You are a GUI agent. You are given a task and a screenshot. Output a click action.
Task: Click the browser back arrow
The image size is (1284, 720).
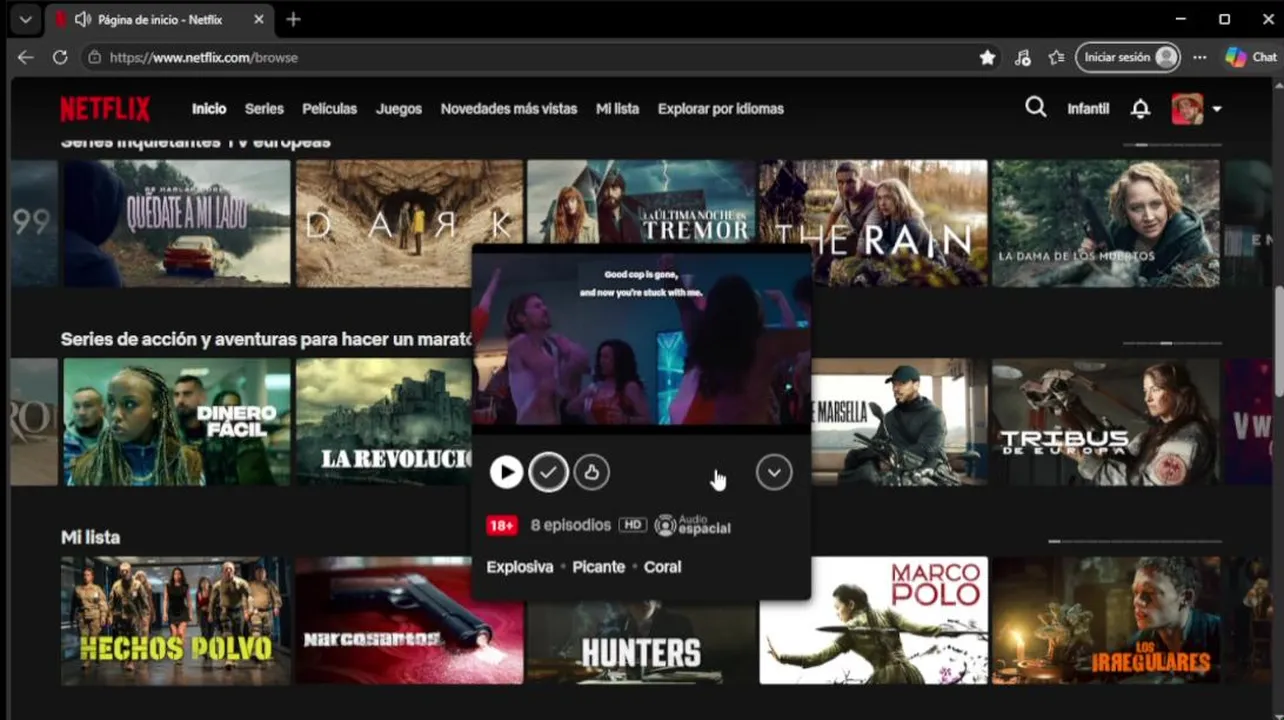pos(26,57)
